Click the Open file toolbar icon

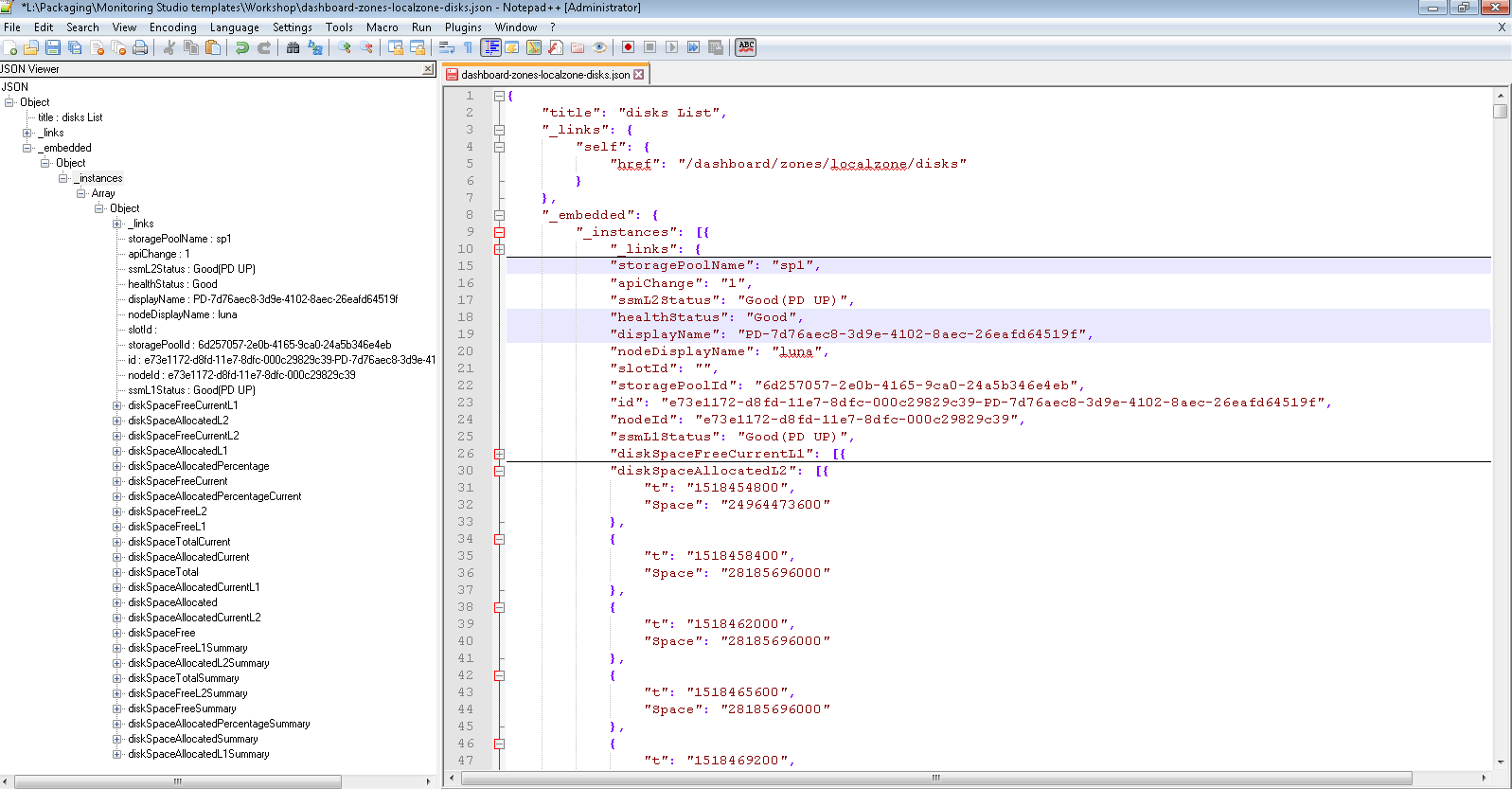pos(31,47)
